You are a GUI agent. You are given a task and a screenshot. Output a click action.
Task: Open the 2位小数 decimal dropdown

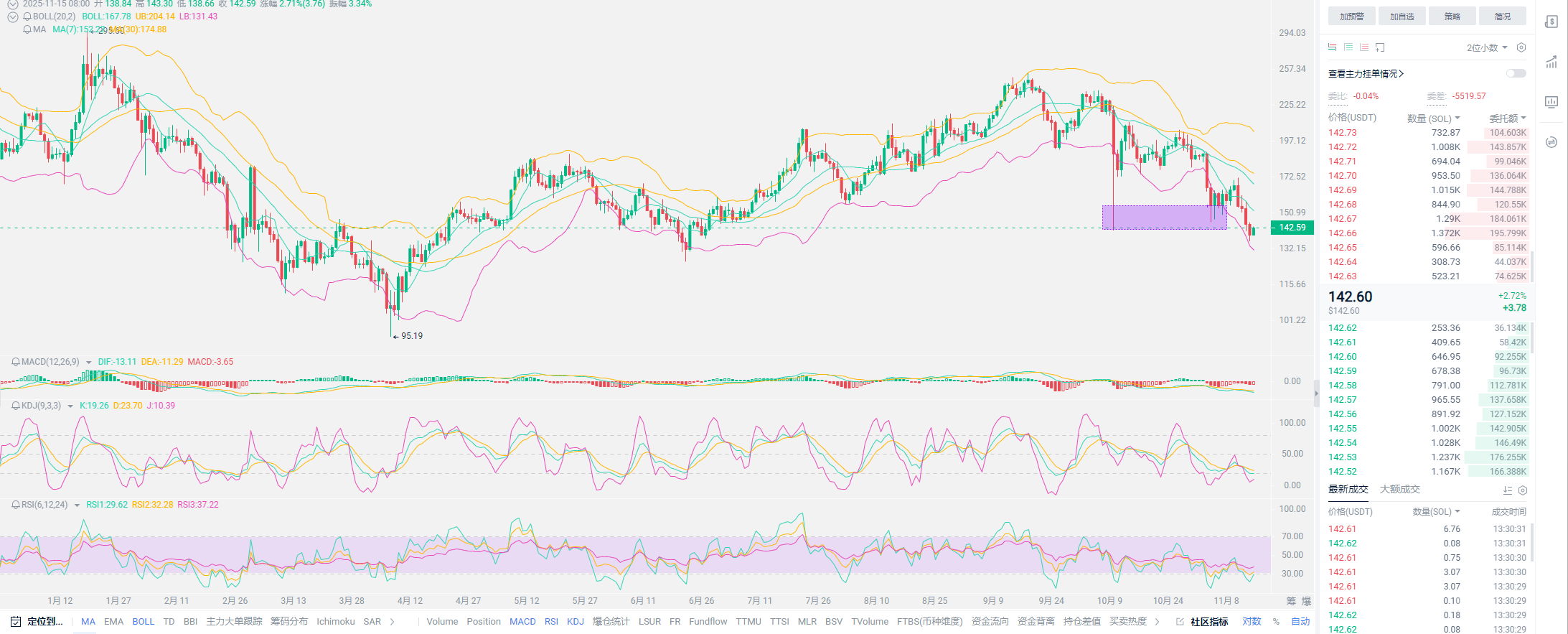tap(1486, 47)
